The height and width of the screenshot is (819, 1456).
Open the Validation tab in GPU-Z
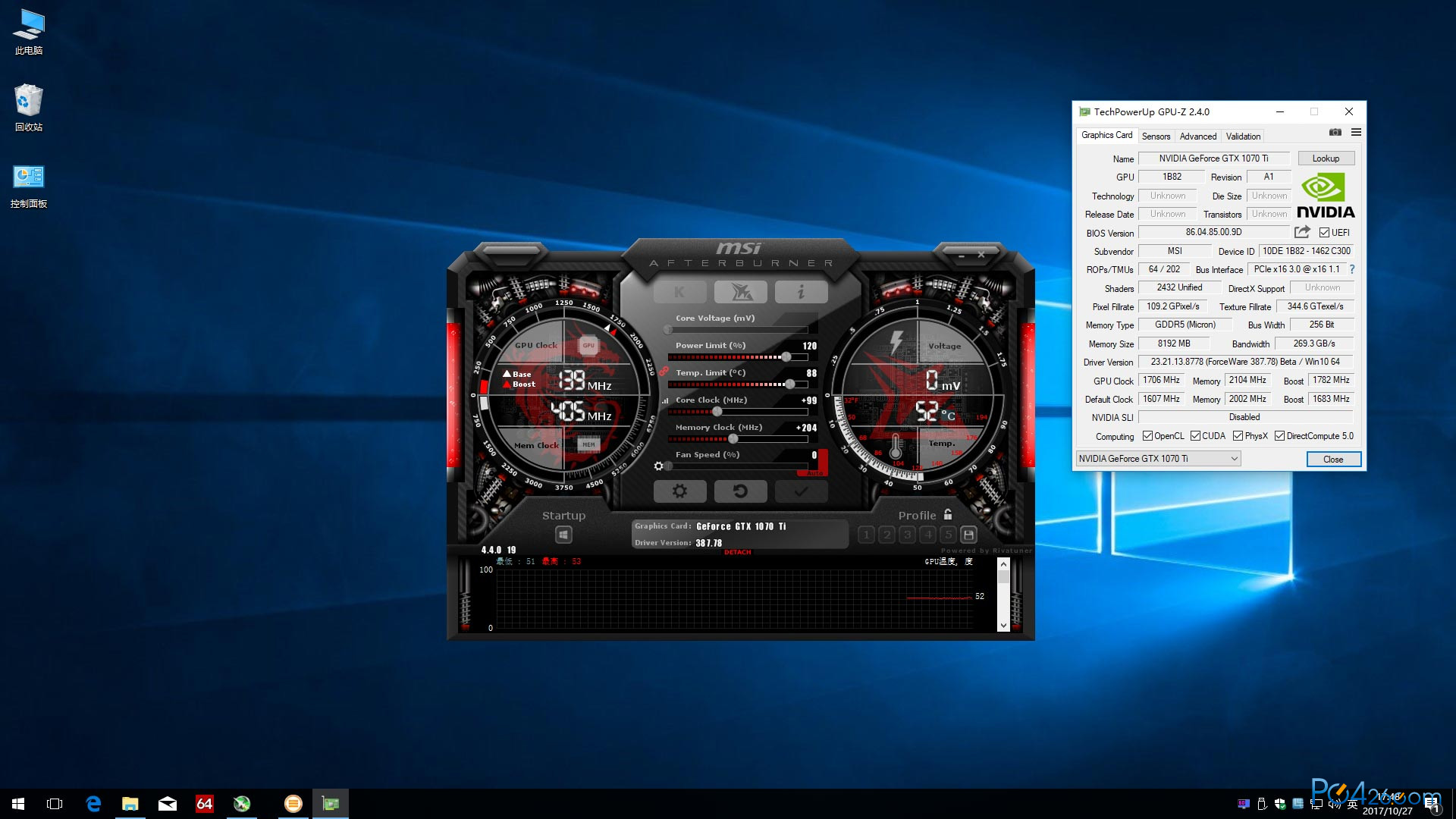point(1243,136)
